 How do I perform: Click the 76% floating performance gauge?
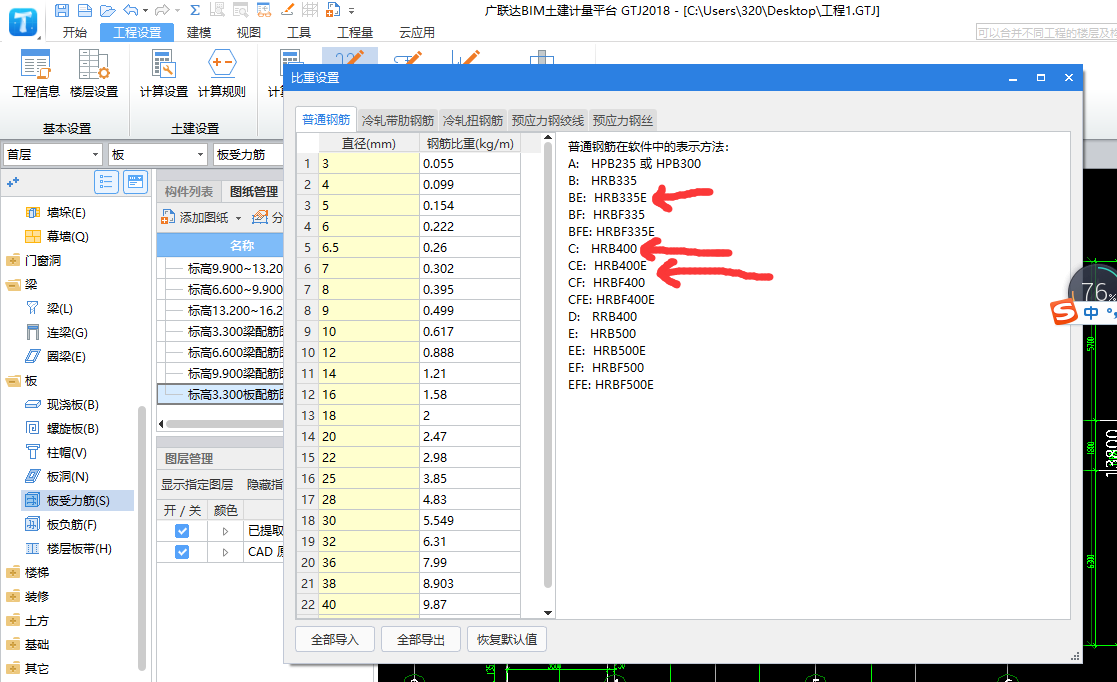click(1095, 290)
